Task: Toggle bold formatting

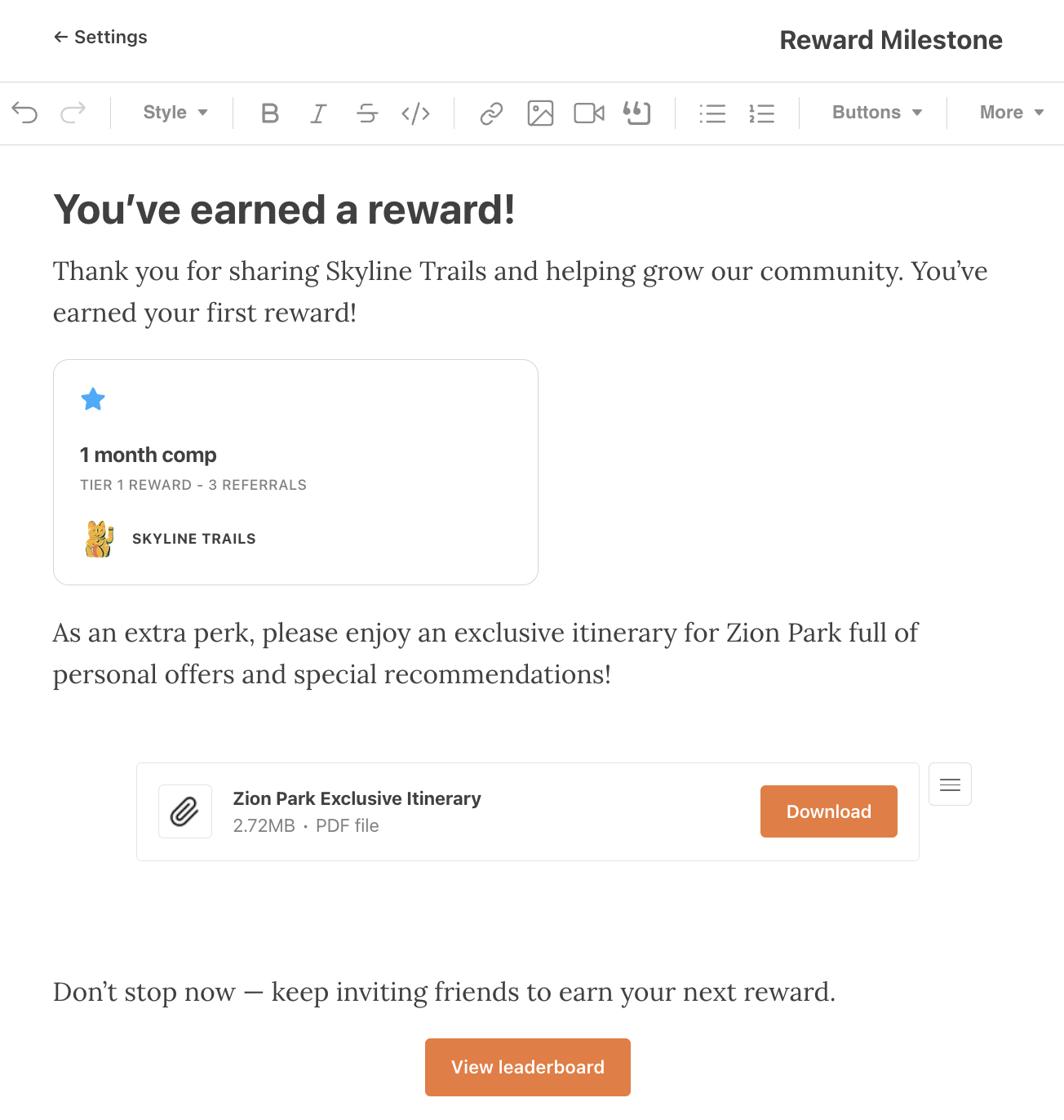Action: (x=270, y=113)
